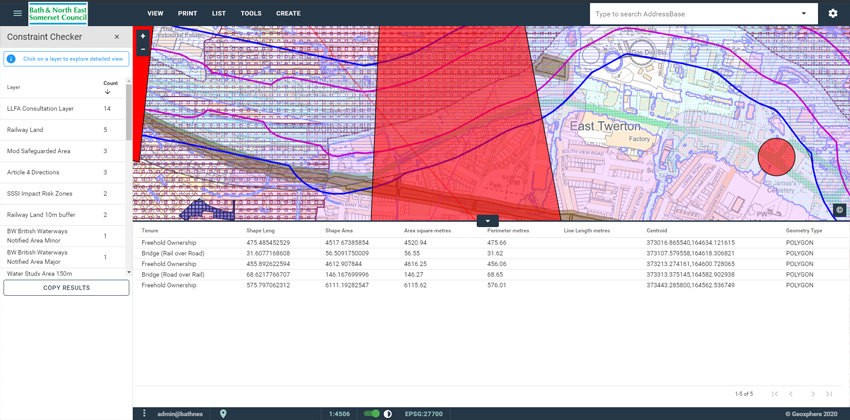
Task: Click the Shape Area column header
Action: click(x=337, y=231)
